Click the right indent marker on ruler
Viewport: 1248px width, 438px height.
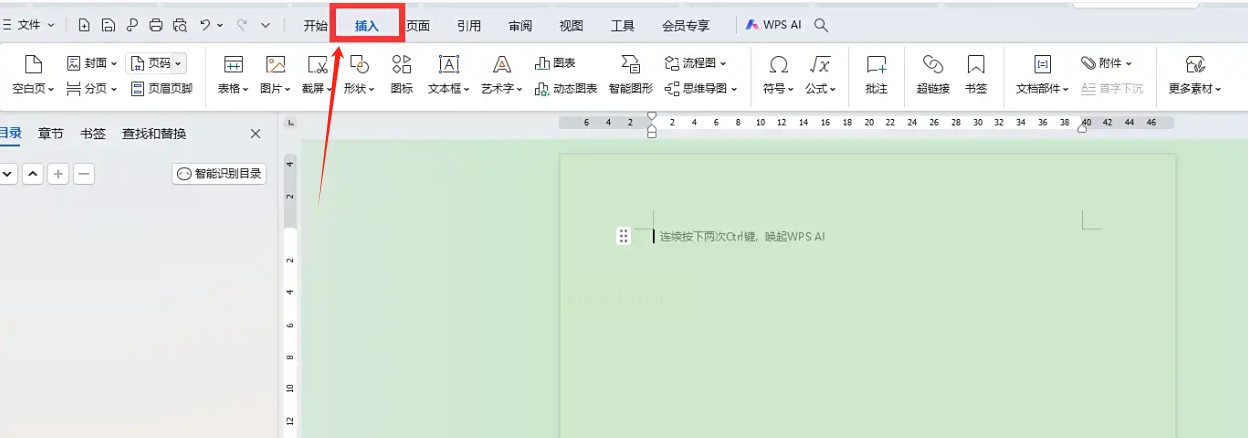pos(1083,129)
